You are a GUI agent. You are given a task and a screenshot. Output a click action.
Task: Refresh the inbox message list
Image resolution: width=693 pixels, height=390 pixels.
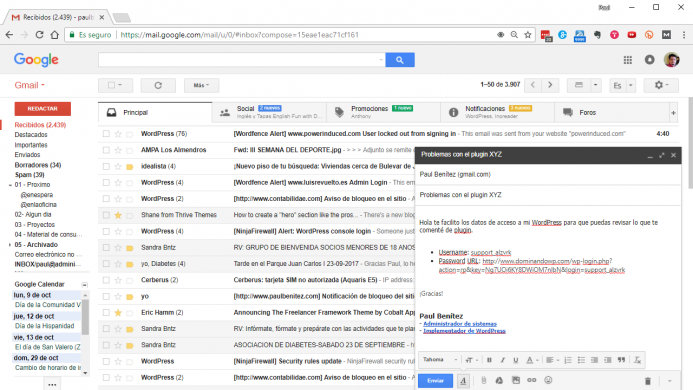[x=158, y=85]
